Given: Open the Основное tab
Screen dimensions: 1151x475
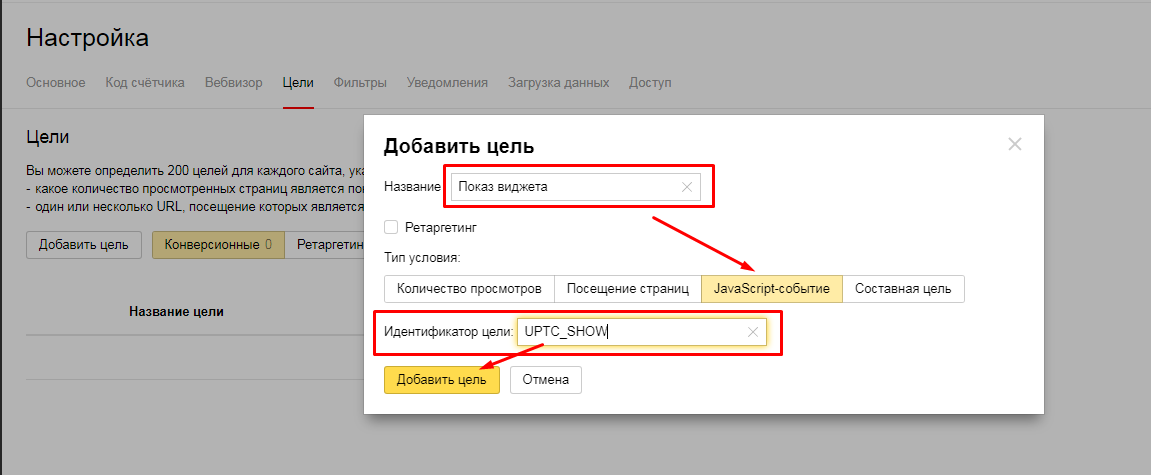Looking at the screenshot, I should pyautogui.click(x=56, y=83).
